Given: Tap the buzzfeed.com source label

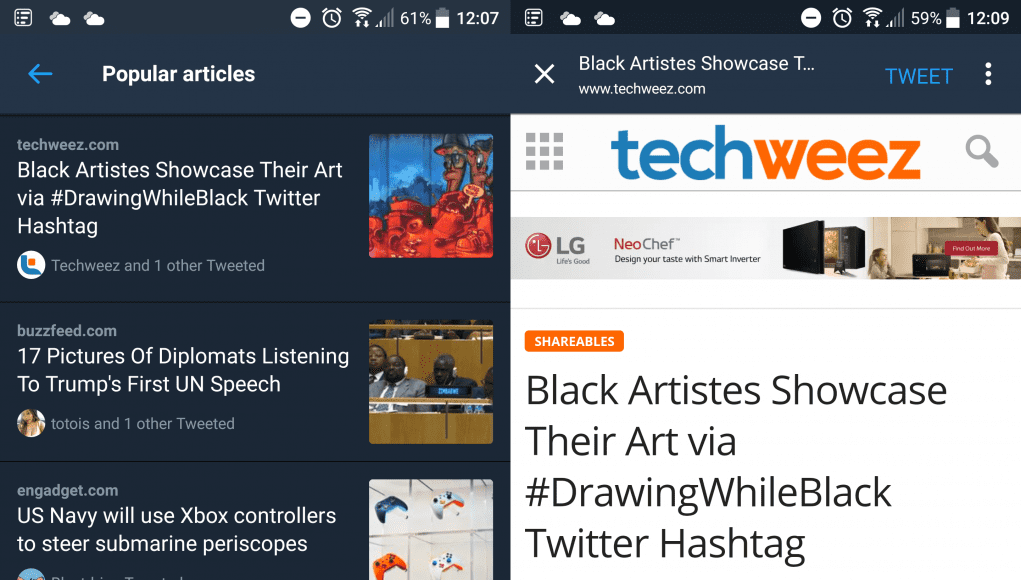Looking at the screenshot, I should coord(67,331).
